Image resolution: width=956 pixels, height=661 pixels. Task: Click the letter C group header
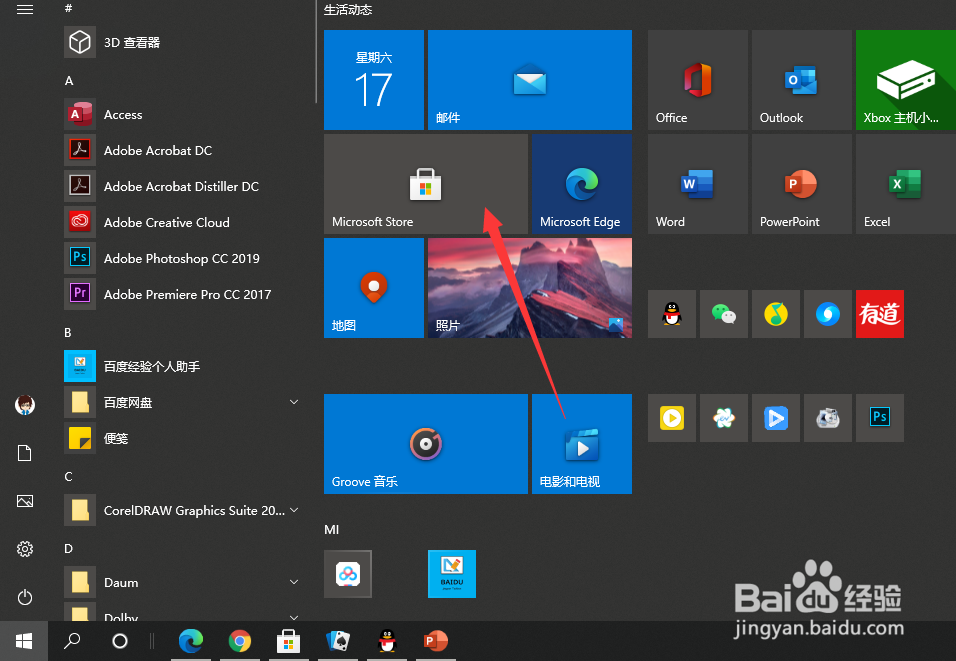point(68,476)
